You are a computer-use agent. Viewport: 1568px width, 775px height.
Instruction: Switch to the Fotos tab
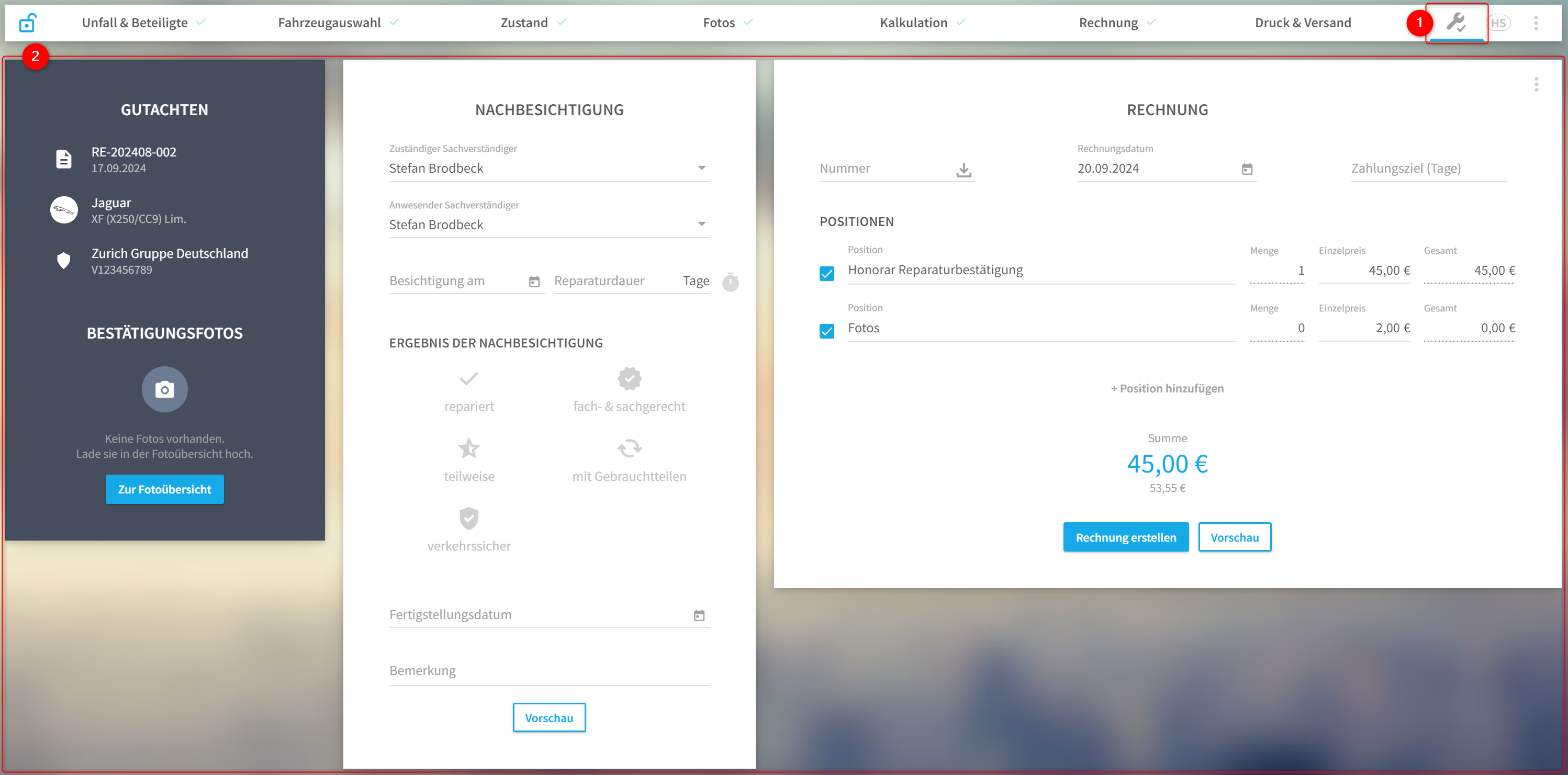(719, 23)
